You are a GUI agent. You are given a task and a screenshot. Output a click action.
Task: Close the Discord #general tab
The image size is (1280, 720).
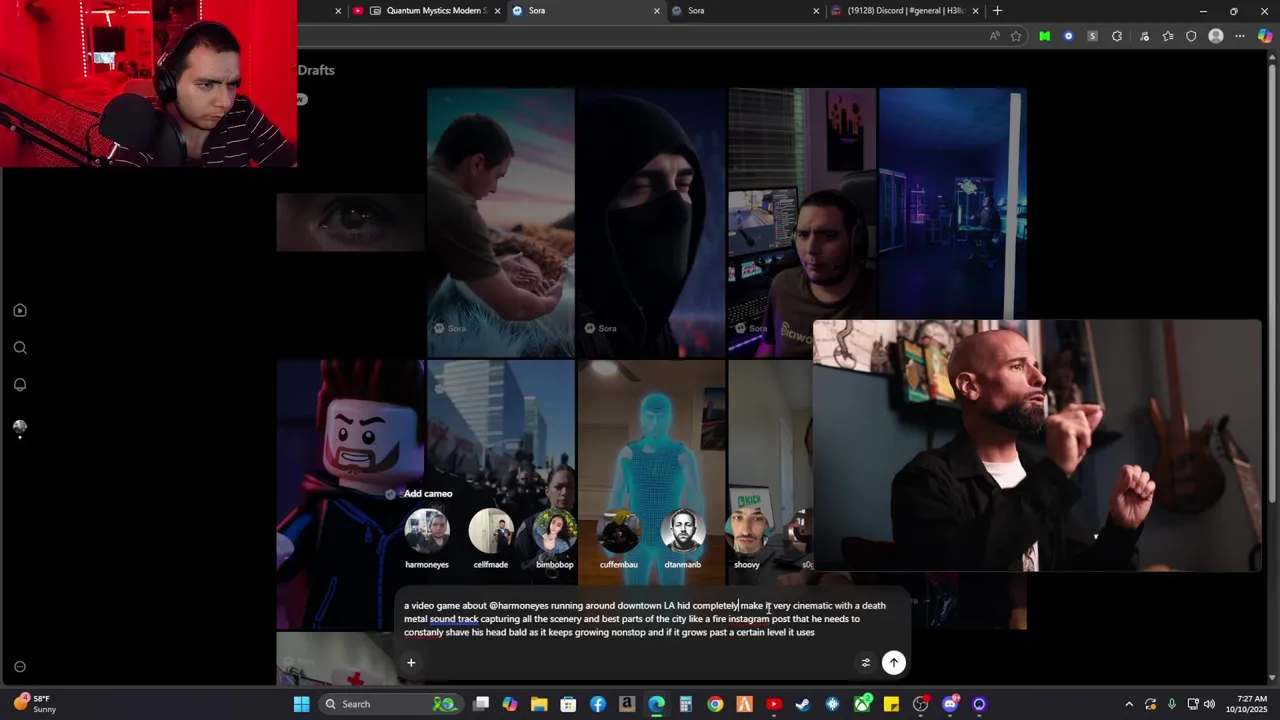(x=975, y=11)
